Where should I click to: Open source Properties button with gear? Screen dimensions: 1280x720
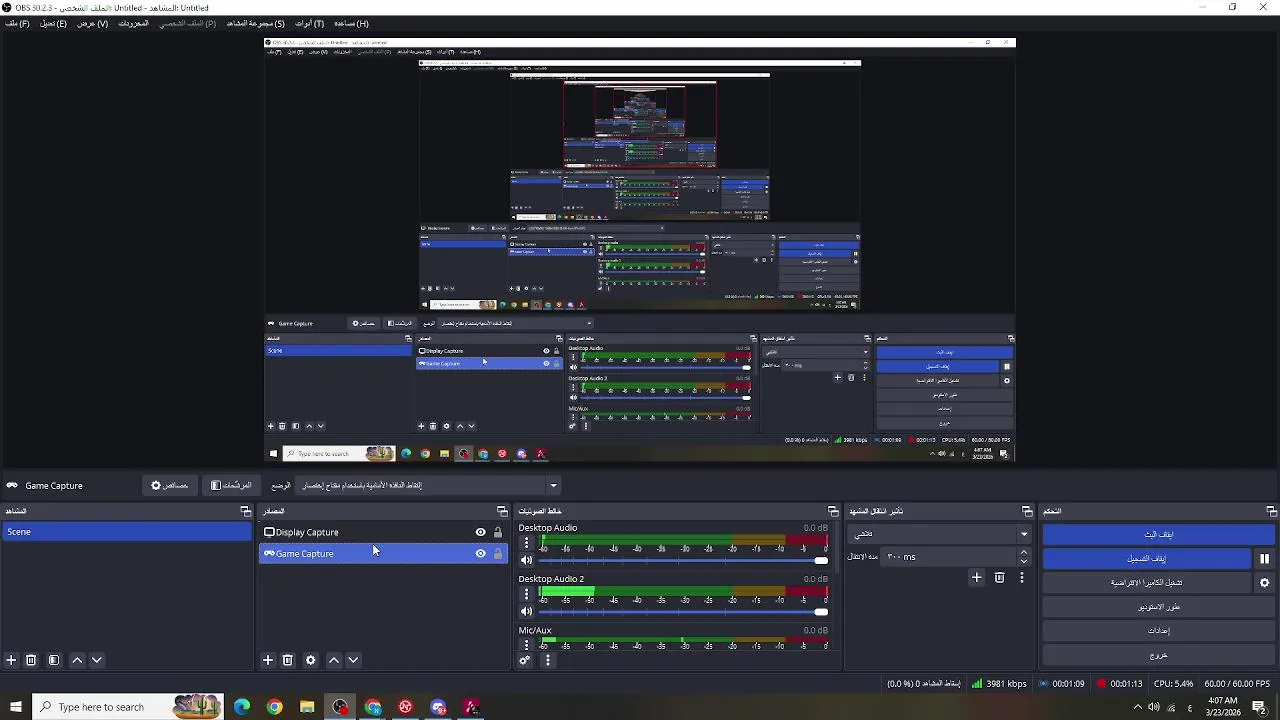pos(169,485)
